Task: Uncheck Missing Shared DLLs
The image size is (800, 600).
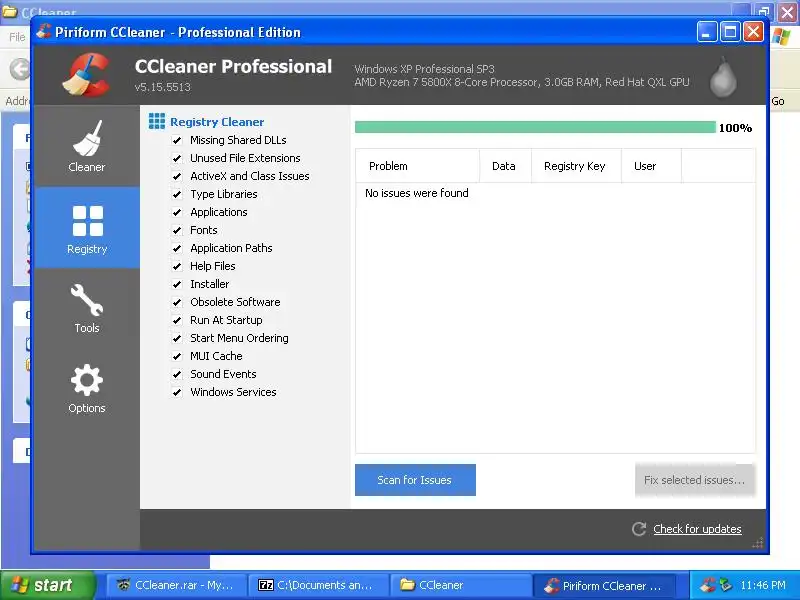Action: click(x=177, y=140)
